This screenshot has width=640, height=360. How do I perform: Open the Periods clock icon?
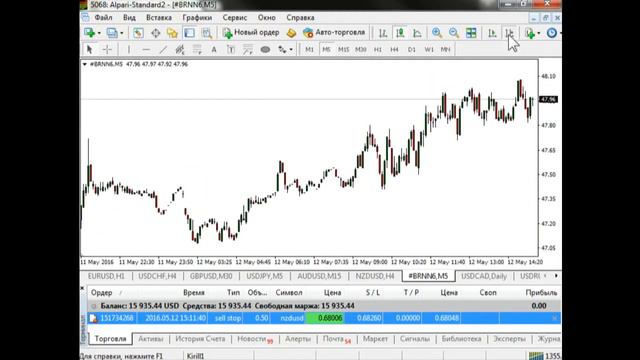pyautogui.click(x=551, y=33)
